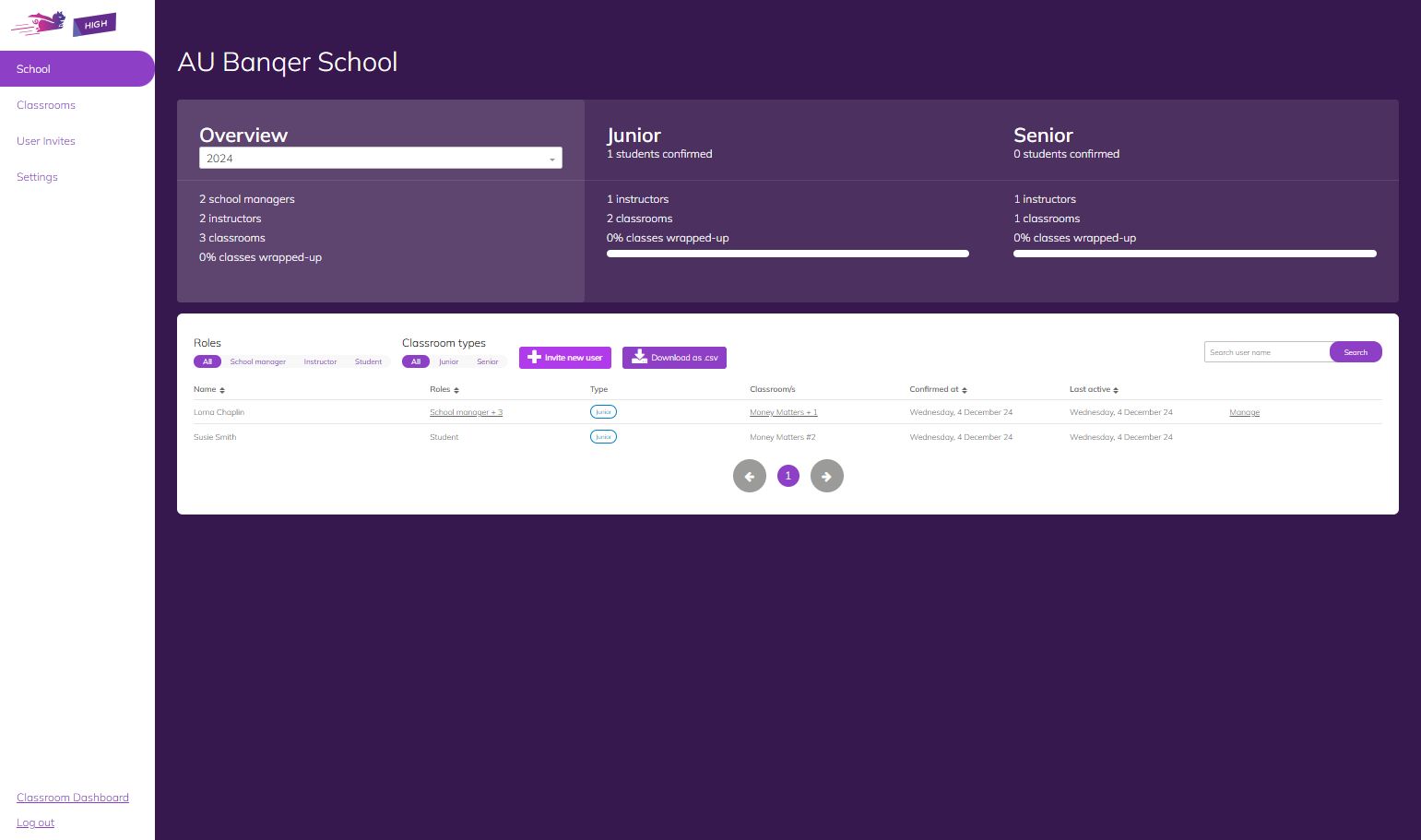Click Susie Smith name cell
The height and width of the screenshot is (840, 1421).
(215, 437)
